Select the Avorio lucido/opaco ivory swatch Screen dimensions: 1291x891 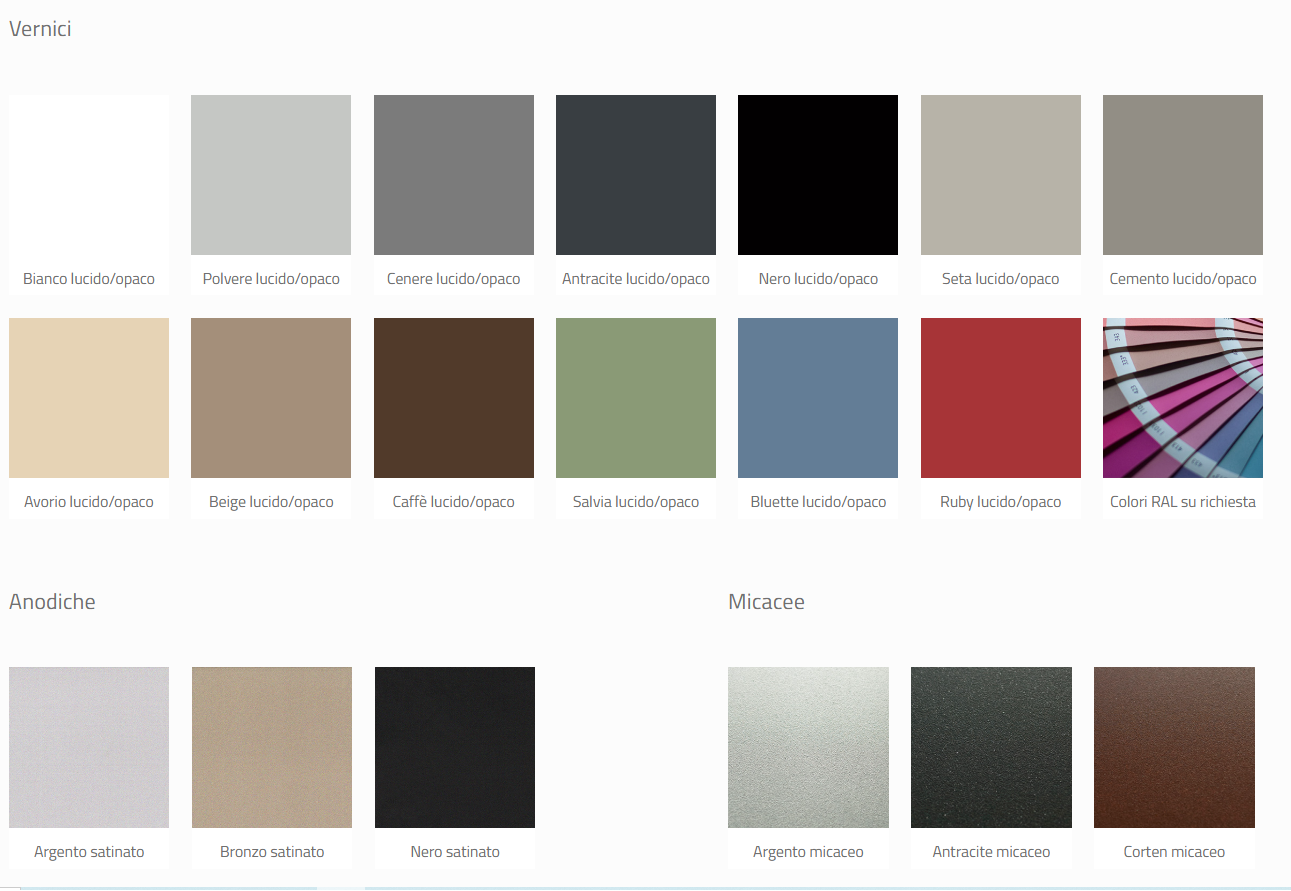click(89, 398)
